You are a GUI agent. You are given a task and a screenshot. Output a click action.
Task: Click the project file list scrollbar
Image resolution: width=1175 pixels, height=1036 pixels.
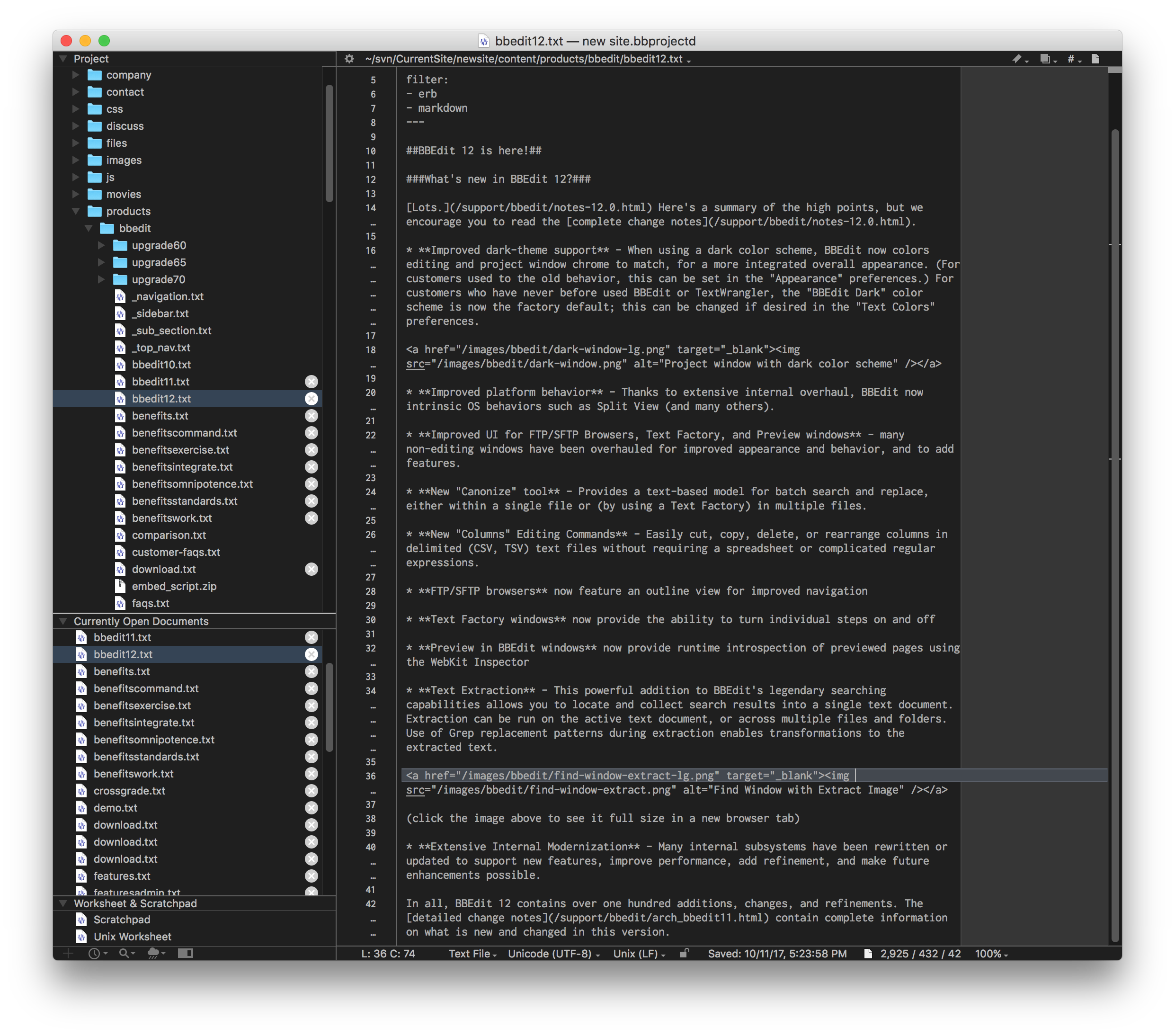pos(329,144)
